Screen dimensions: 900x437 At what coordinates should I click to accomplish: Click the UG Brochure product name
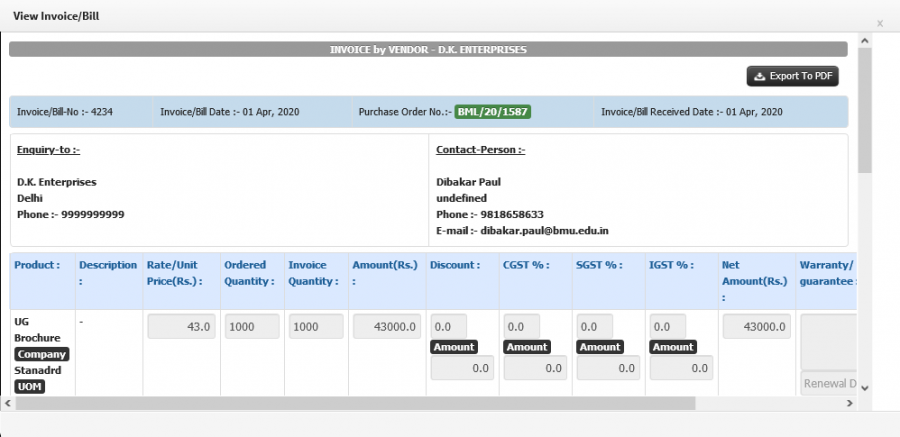pos(37,330)
